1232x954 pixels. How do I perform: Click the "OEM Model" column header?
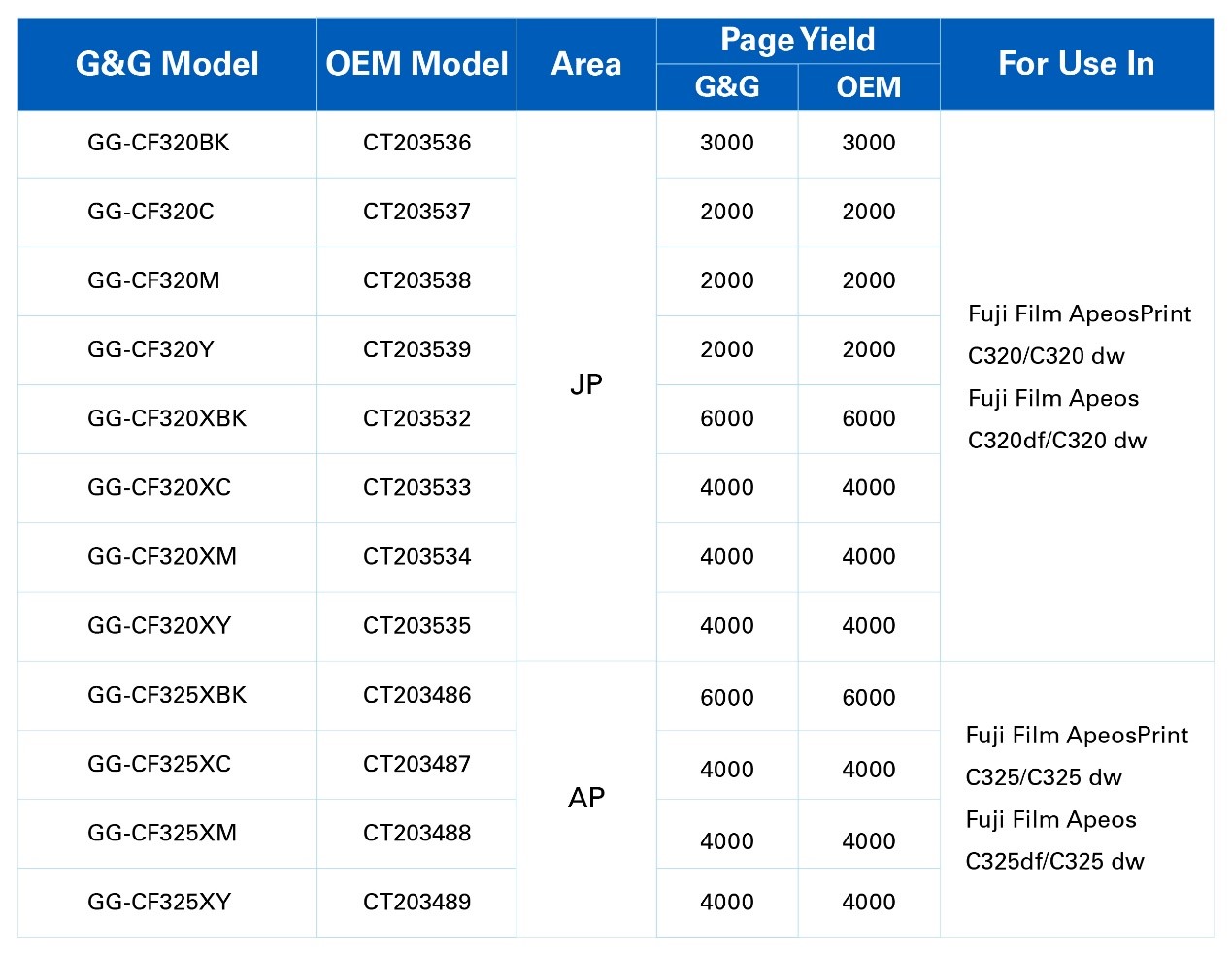(x=416, y=64)
